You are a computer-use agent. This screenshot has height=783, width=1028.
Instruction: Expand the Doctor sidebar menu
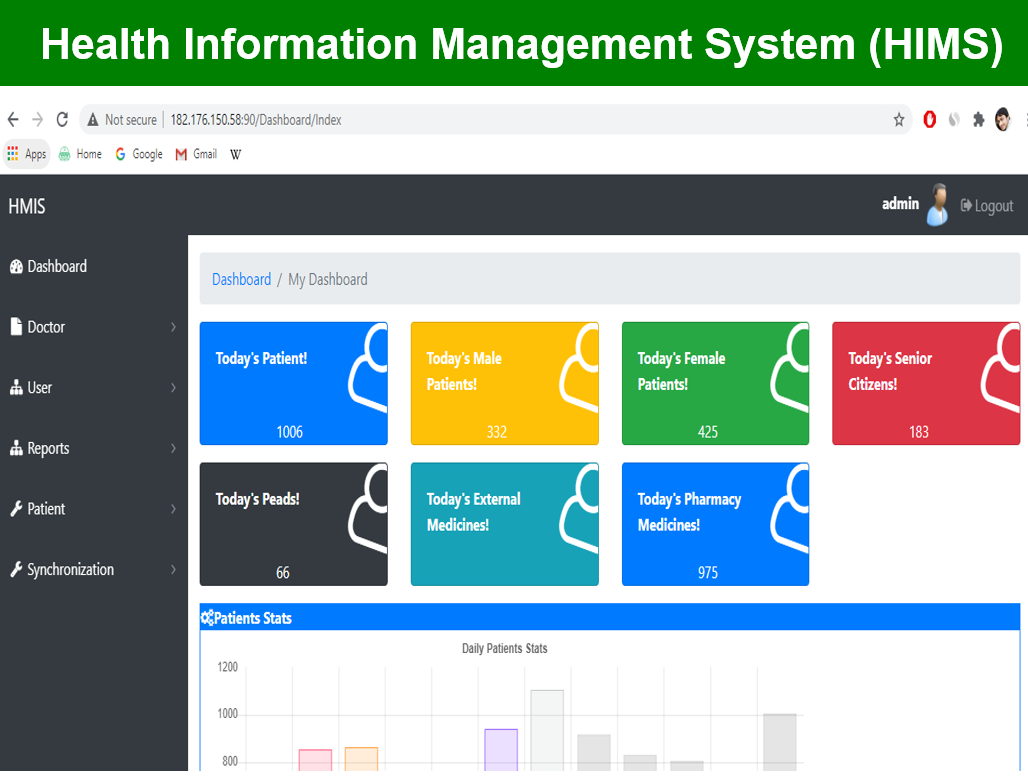46,327
